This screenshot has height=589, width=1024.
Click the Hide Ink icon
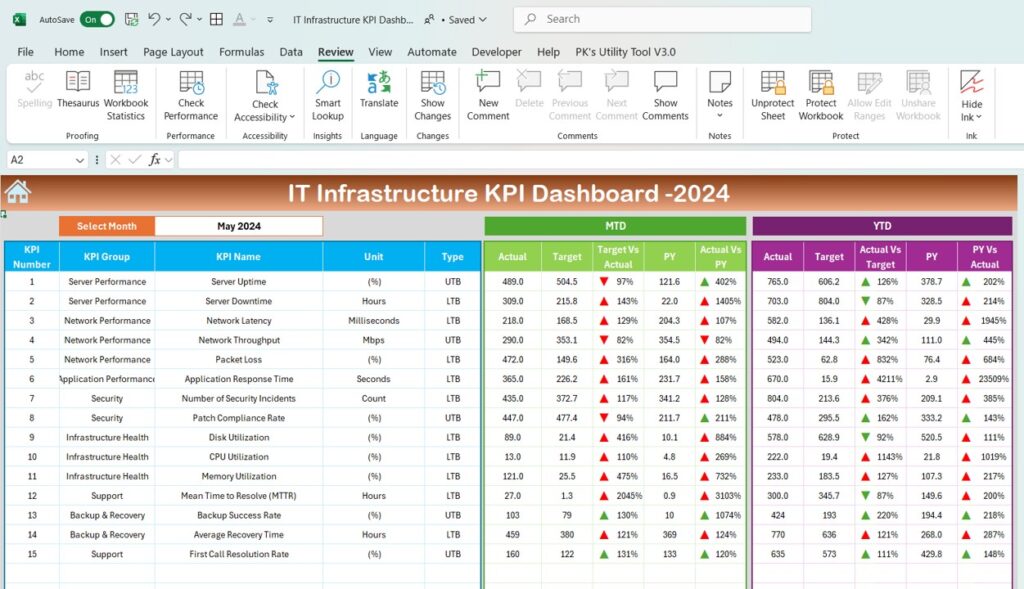(x=972, y=82)
